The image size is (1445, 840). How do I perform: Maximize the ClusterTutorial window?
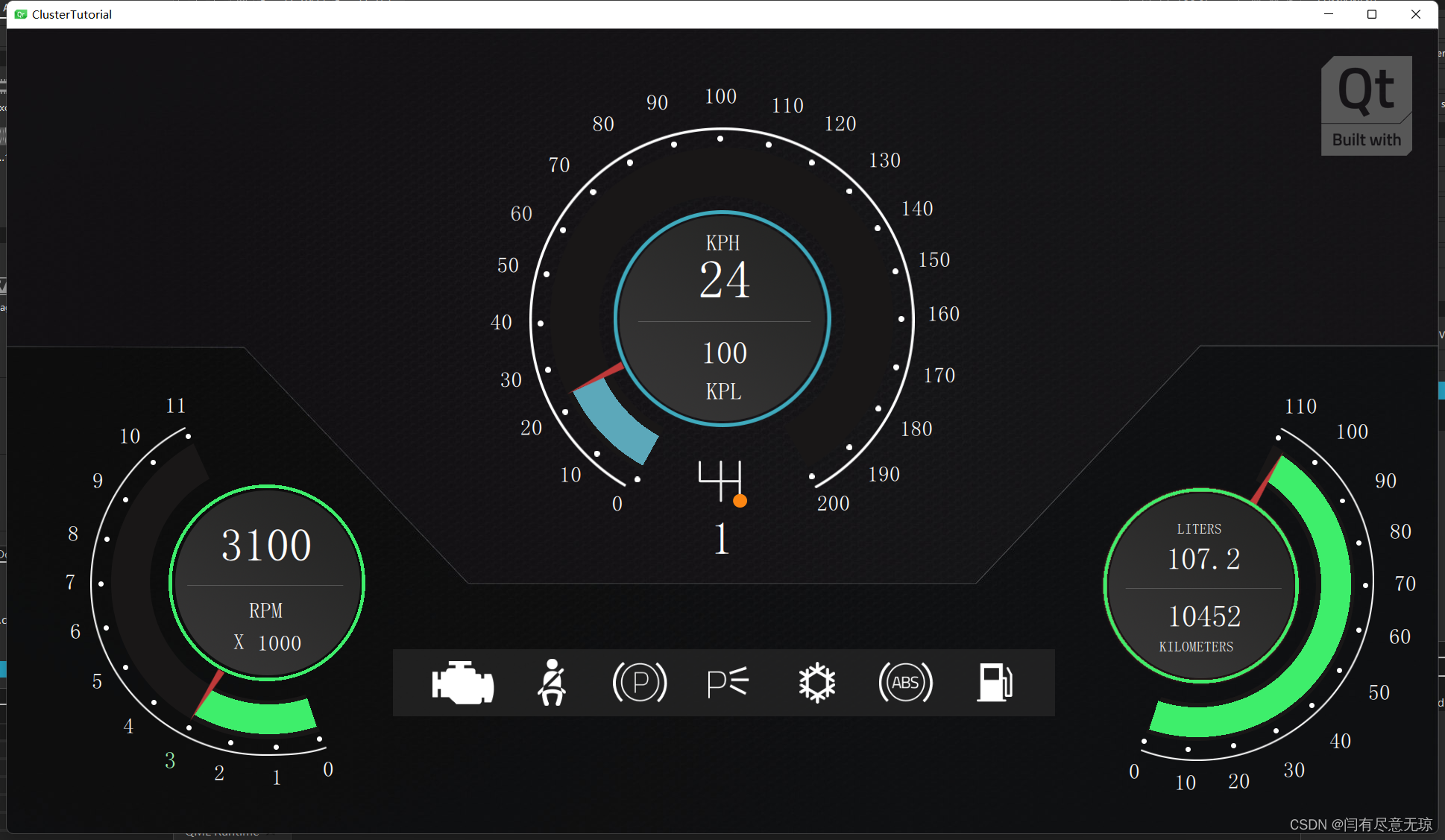point(1371,14)
